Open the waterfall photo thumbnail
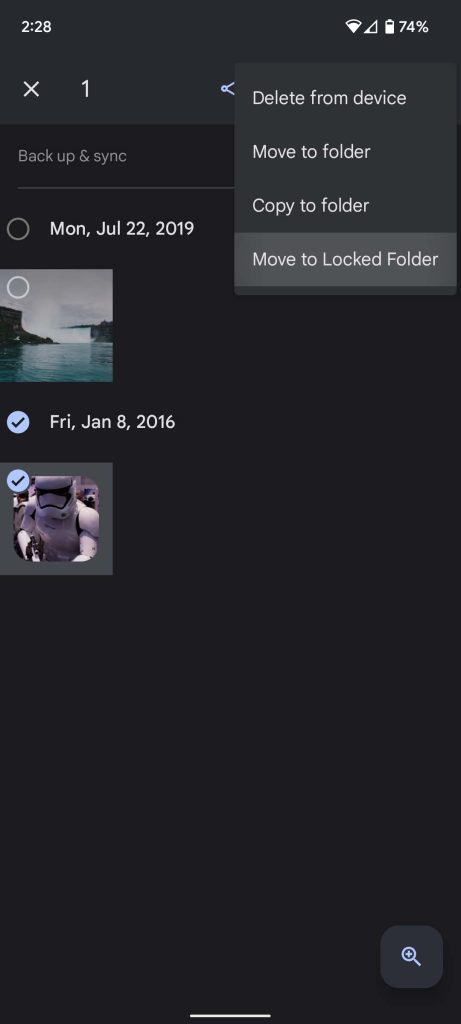 pos(56,325)
